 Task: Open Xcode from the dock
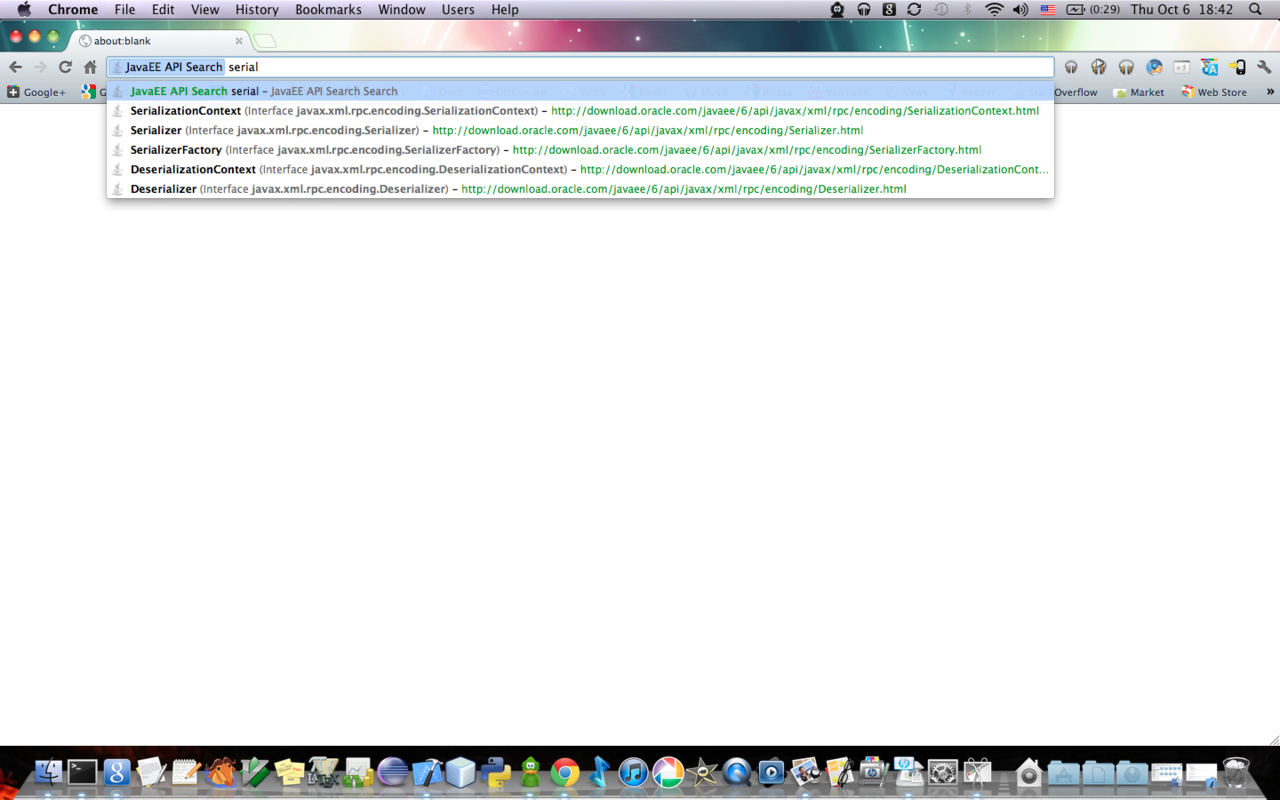click(x=427, y=772)
